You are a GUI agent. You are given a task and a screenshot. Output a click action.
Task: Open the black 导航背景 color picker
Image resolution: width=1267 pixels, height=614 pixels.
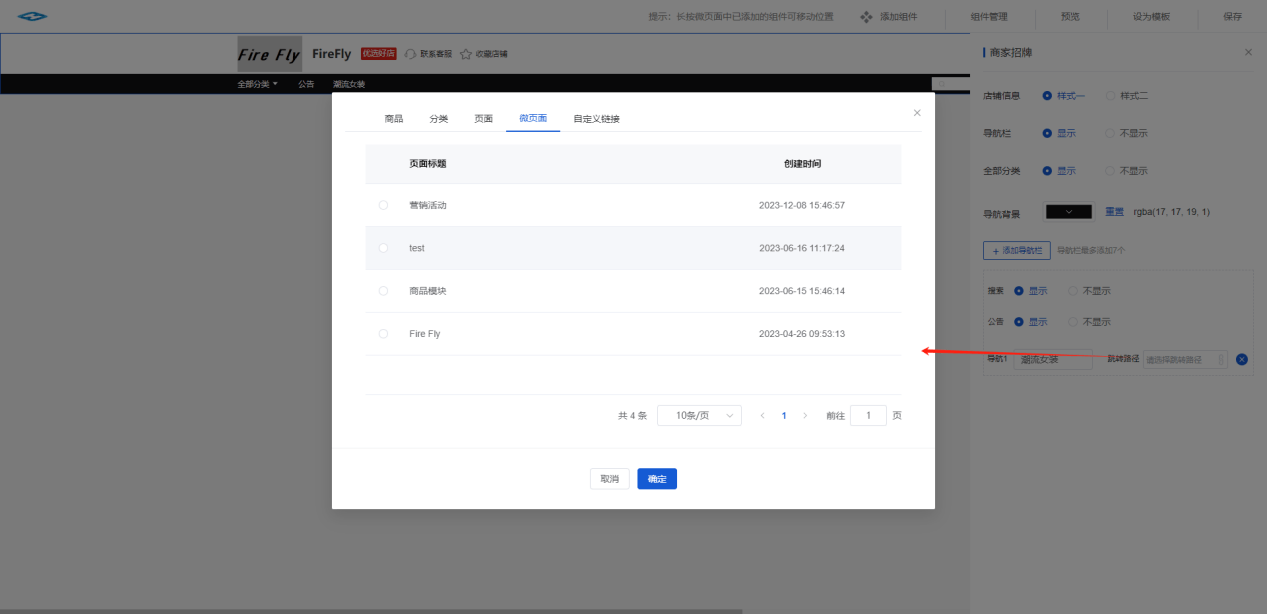tap(1070, 212)
